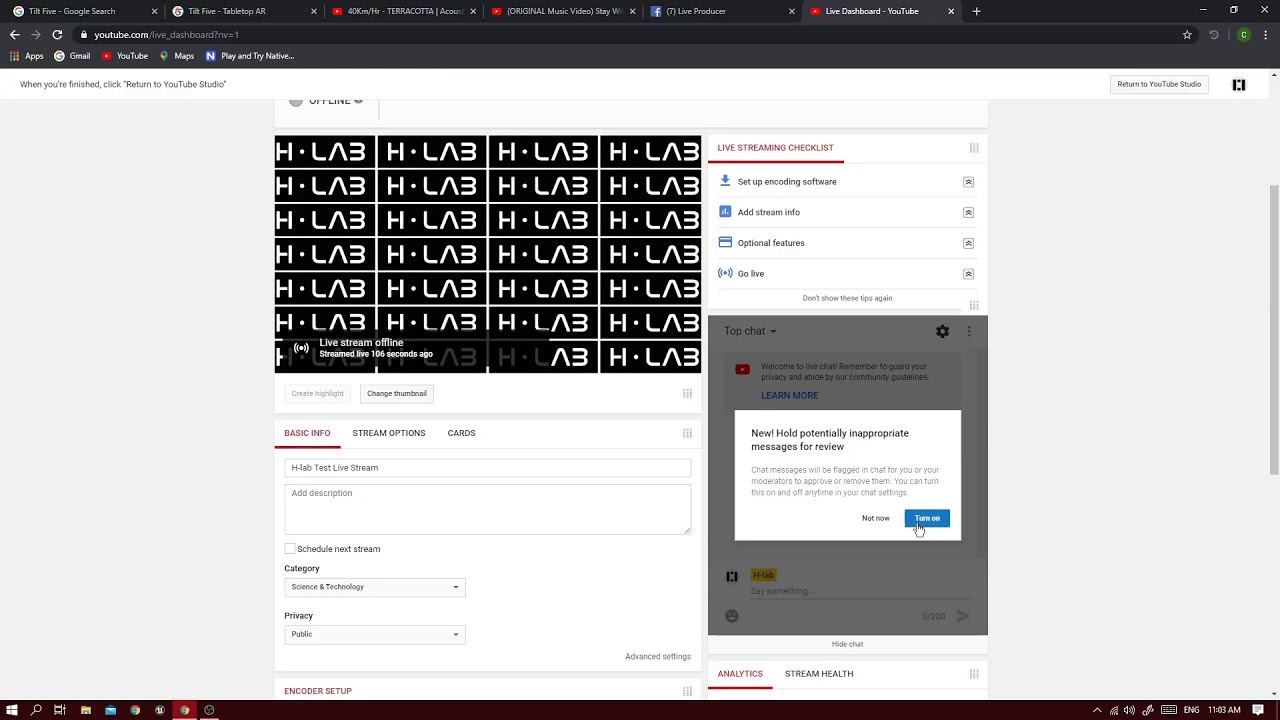Click the card icon beside Optional features

coord(726,242)
